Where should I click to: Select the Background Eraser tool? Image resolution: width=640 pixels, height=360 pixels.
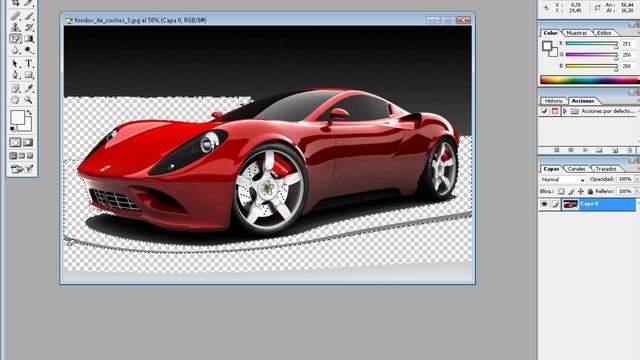click(x=16, y=39)
